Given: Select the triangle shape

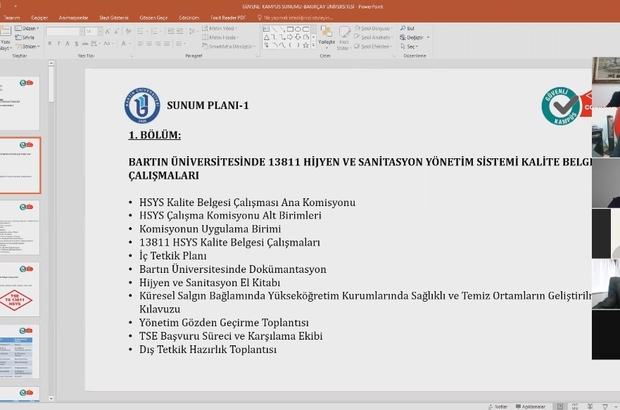Looking at the screenshot, I should click(x=267, y=37).
